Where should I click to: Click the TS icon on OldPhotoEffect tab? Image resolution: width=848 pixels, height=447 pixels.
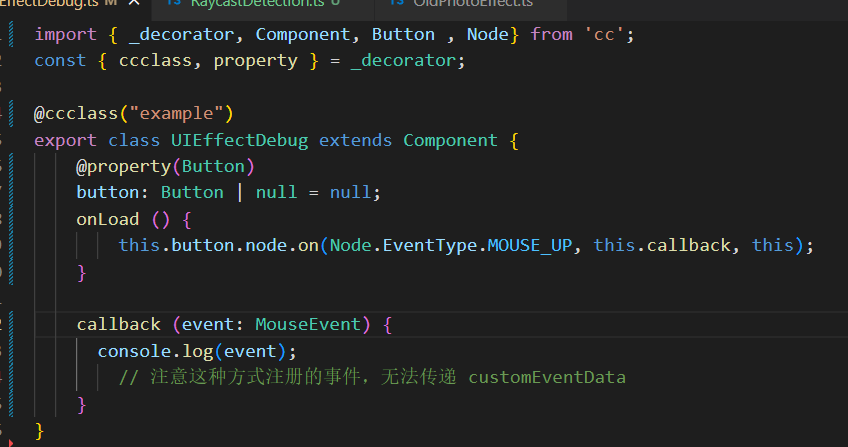point(396,4)
